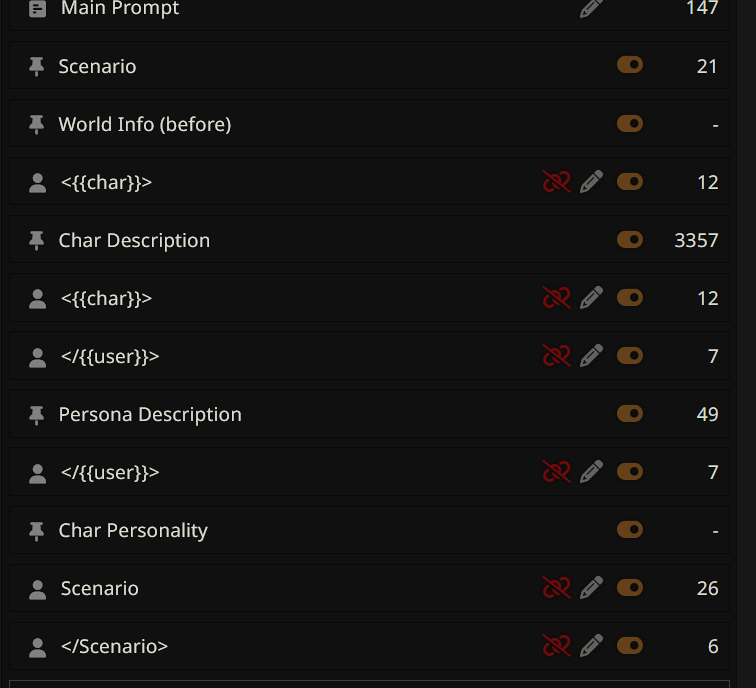Click the unlink icon on </Scenario> row
Viewport: 756px width, 688px height.
click(x=557, y=646)
